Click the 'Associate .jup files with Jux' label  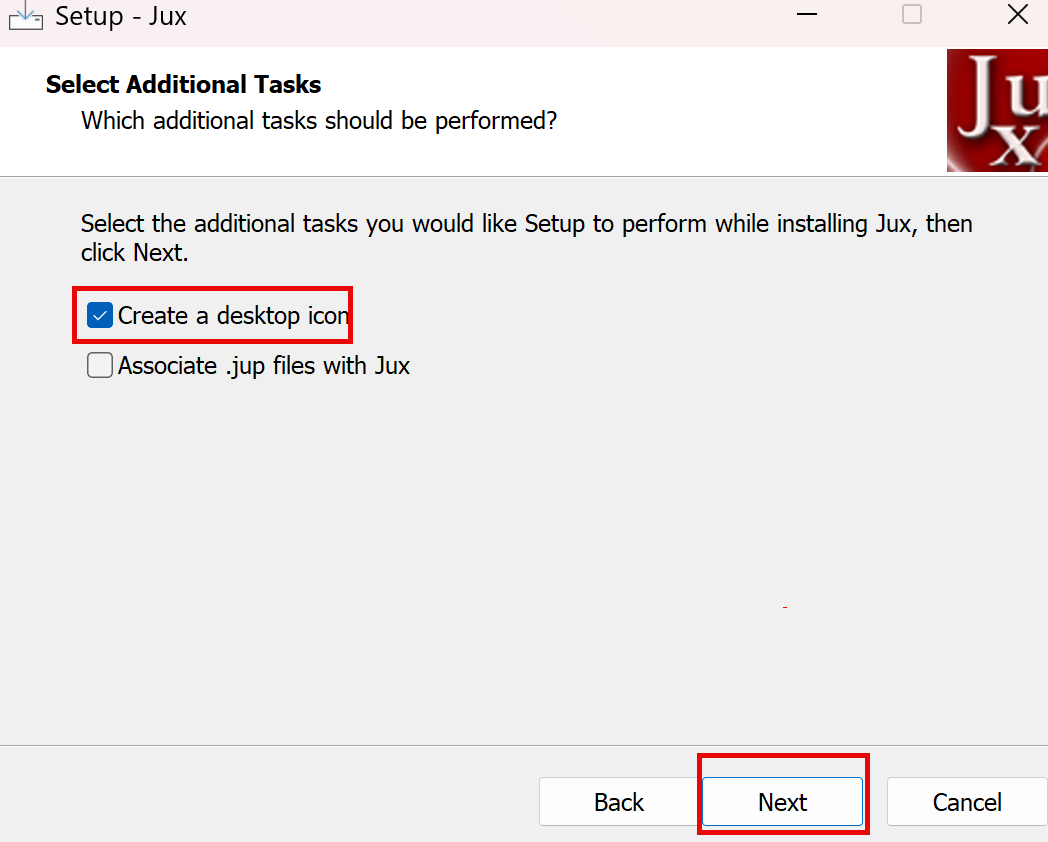[264, 366]
